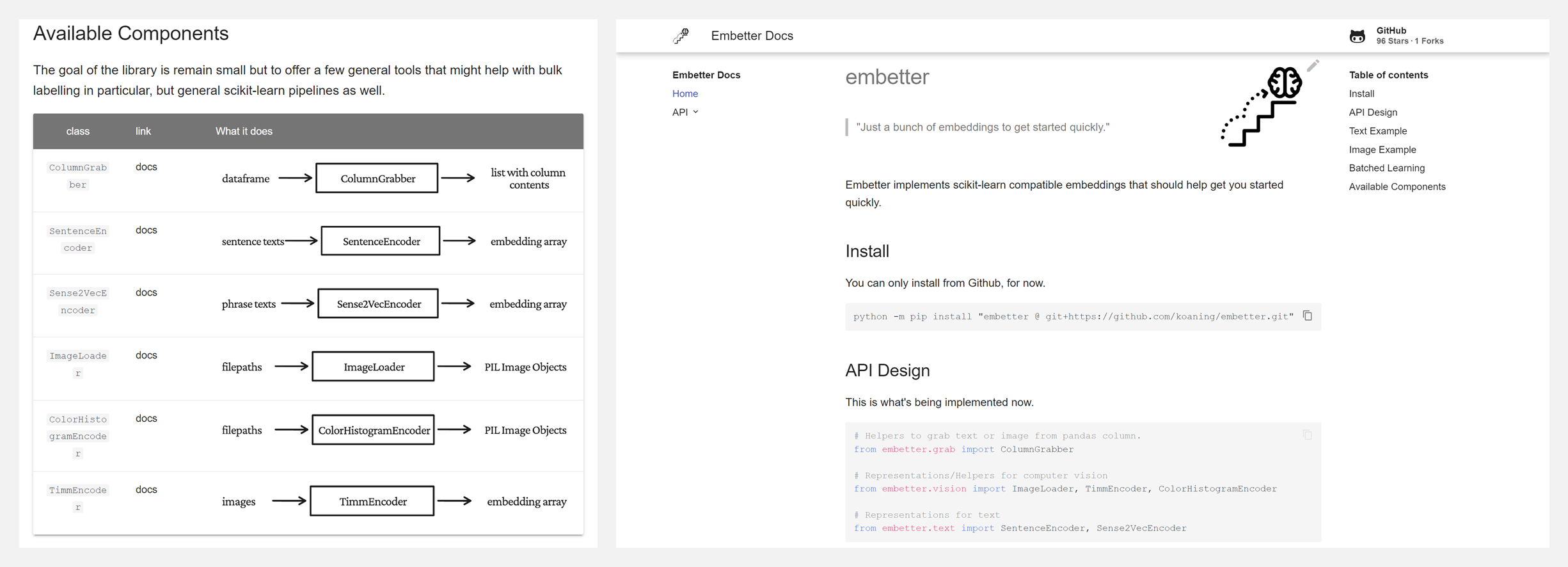Expand the API navigation section
1568x567 pixels.
click(685, 112)
